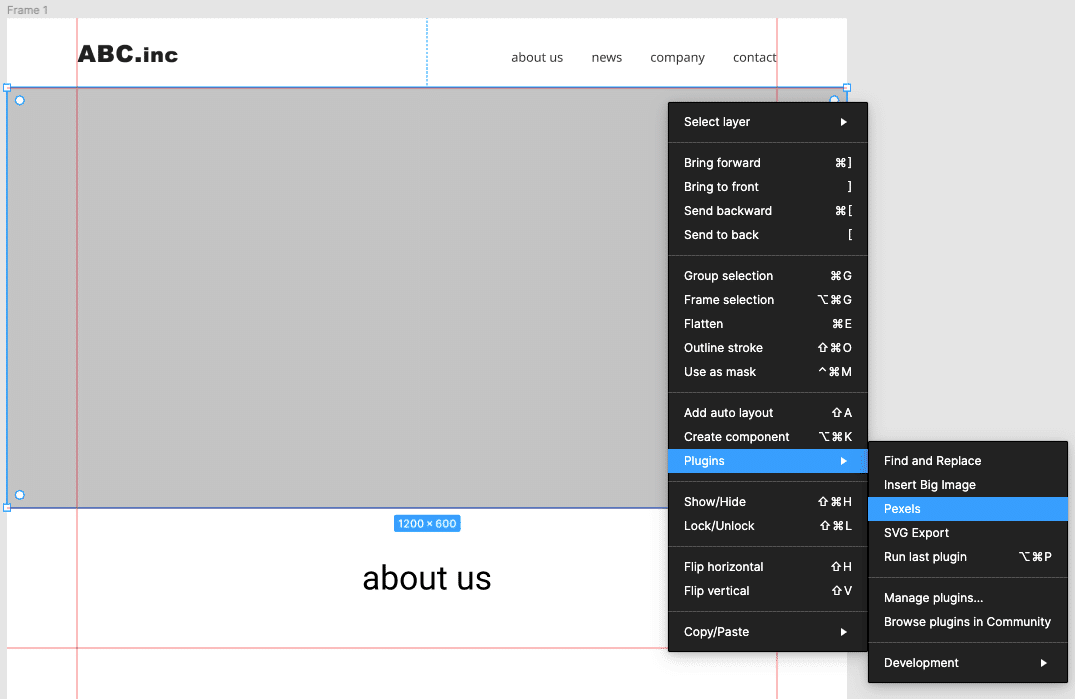This screenshot has width=1075, height=699.
Task: Open the Plugins submenu item
Action: pos(768,461)
